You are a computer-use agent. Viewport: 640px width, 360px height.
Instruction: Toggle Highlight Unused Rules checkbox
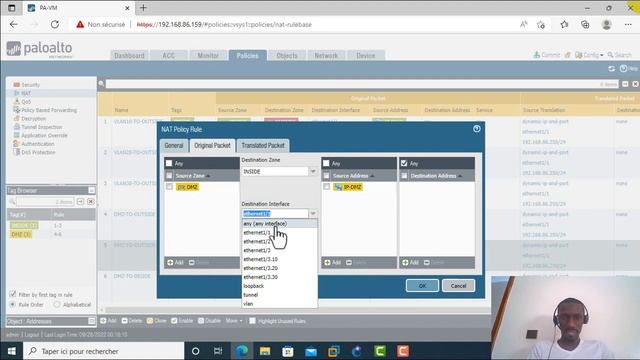pyautogui.click(x=252, y=321)
